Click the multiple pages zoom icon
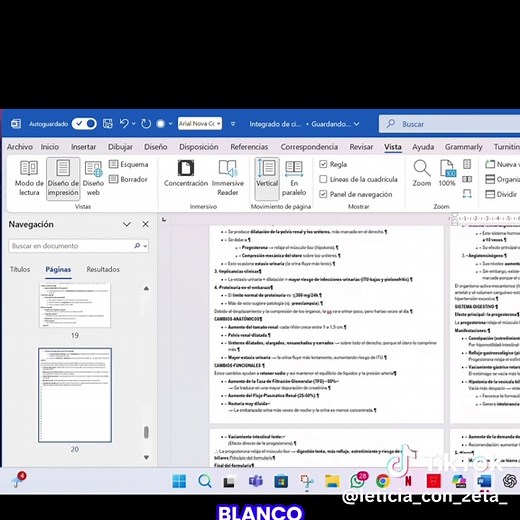 [x=467, y=179]
